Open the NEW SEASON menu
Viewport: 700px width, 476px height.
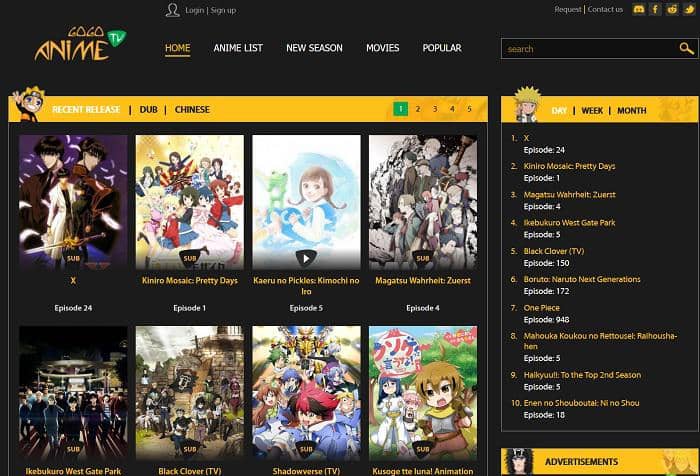click(x=314, y=48)
